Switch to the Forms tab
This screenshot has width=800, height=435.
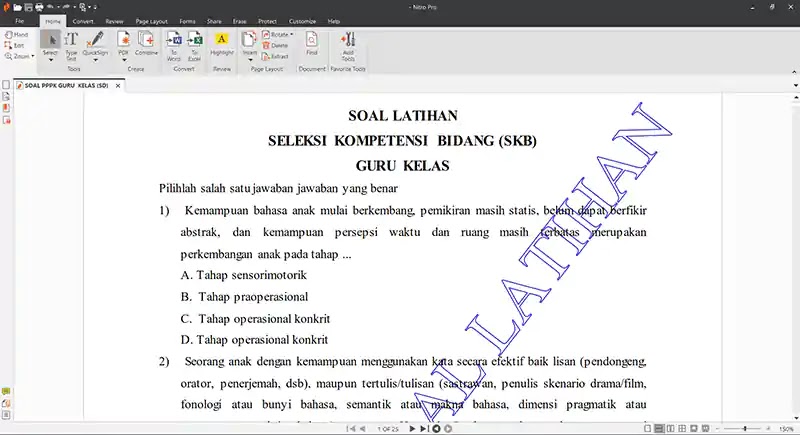[x=187, y=21]
